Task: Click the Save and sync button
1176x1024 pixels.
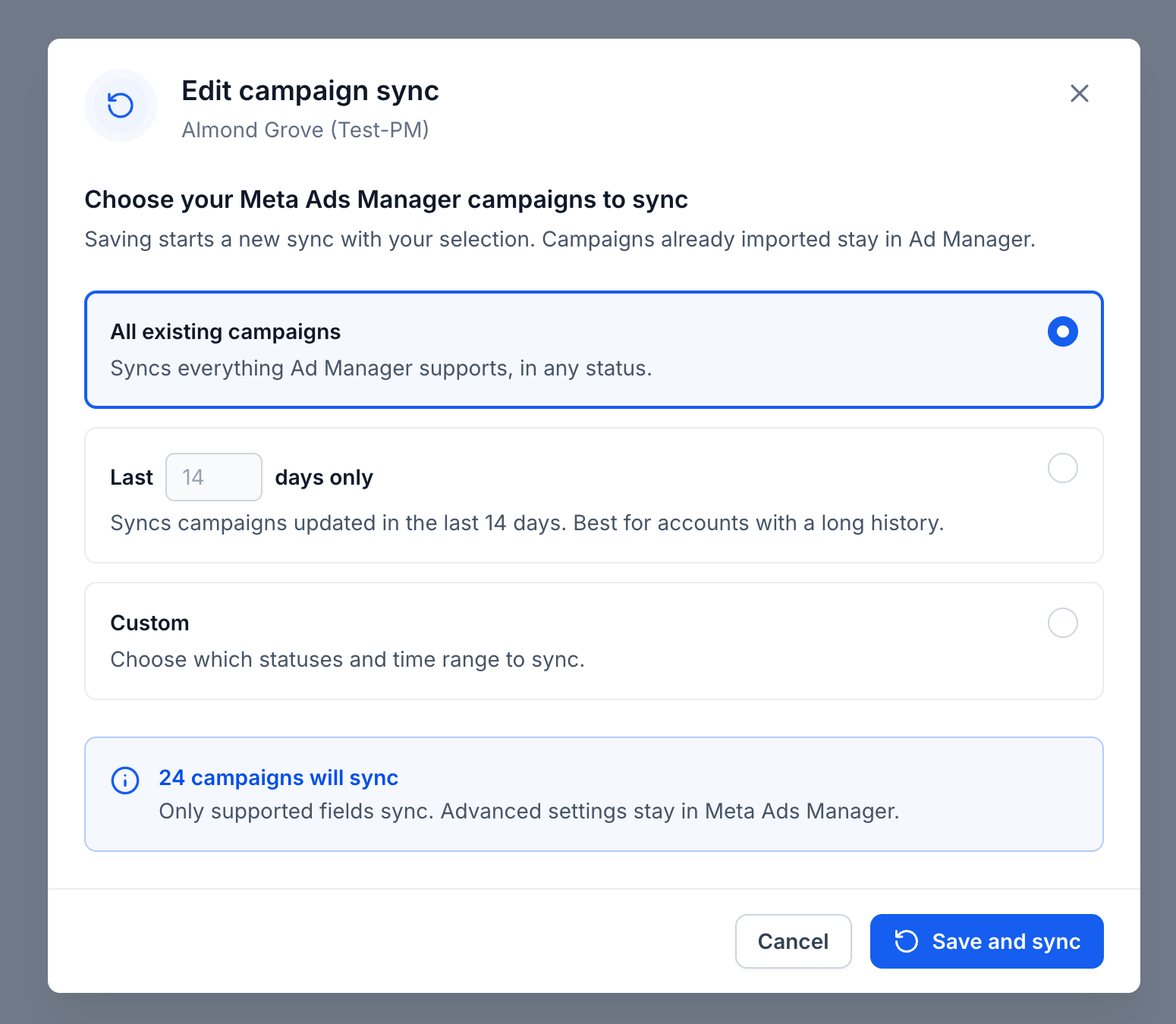Action: 986,941
